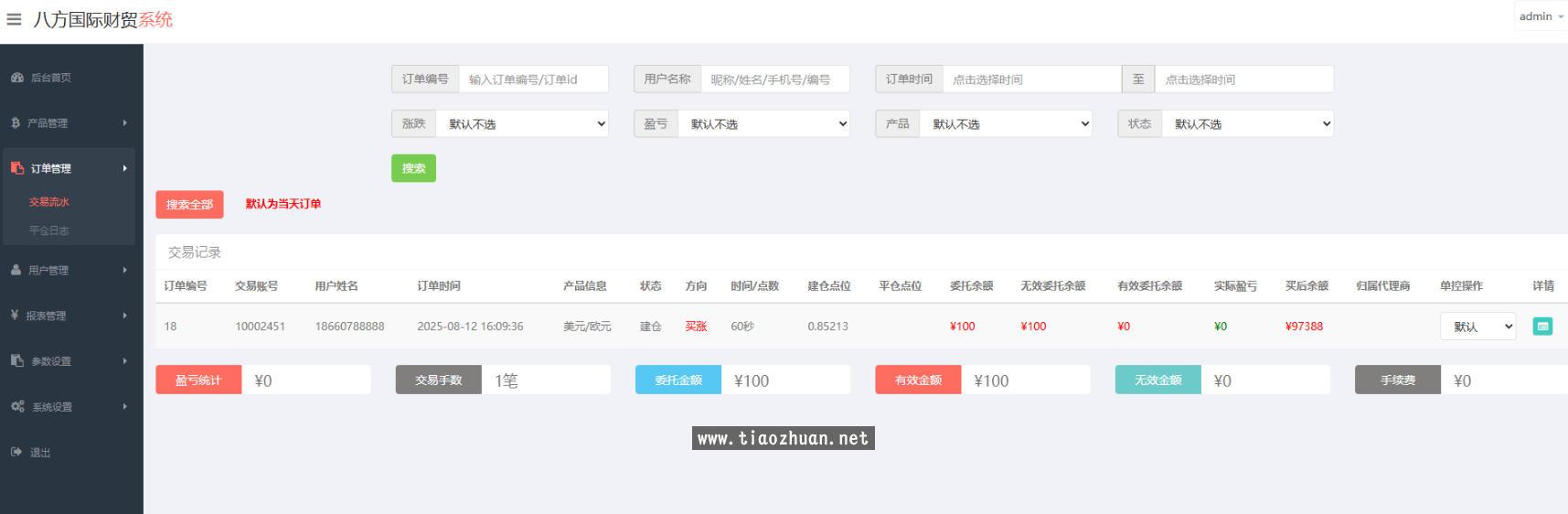The height and width of the screenshot is (514, 1568).
Task: Open the 涨跌 dropdown filter
Action: 522,124
